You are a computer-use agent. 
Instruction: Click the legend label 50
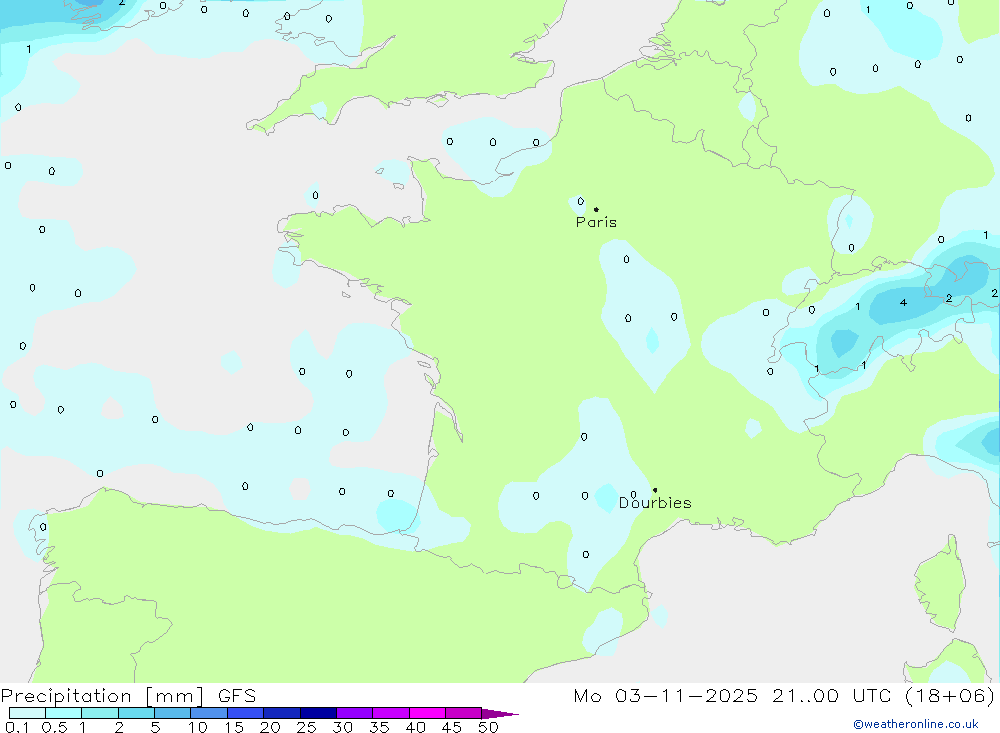[488, 727]
